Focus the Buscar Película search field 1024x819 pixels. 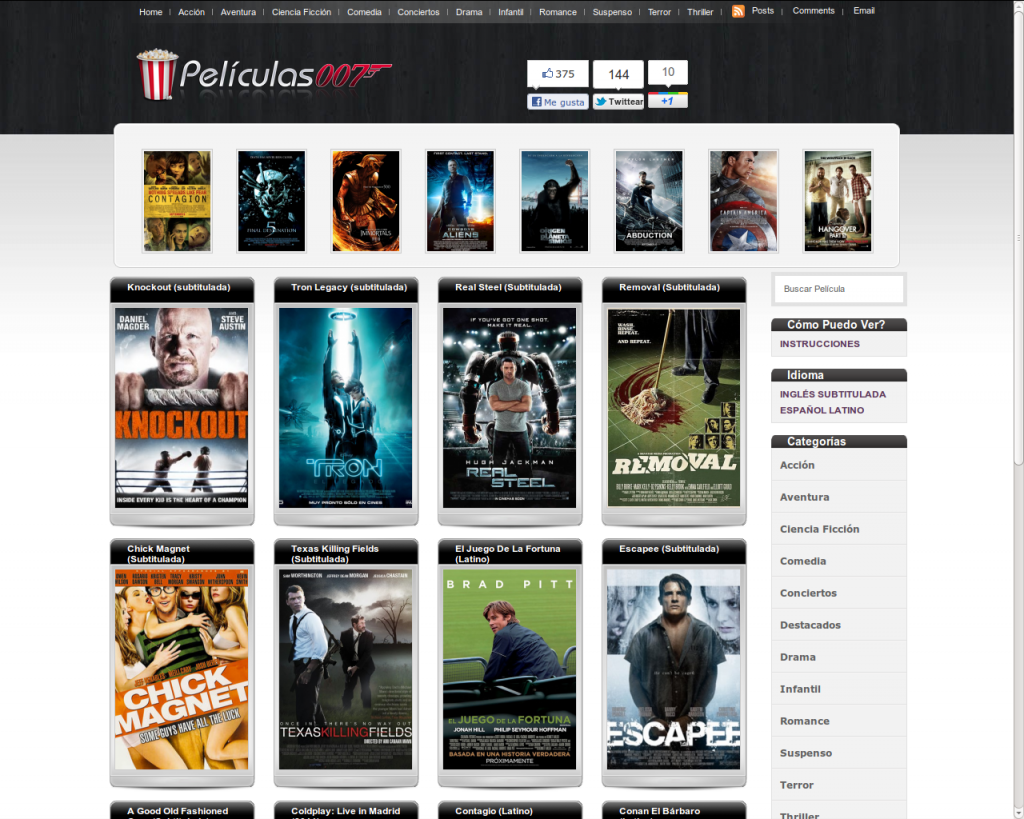[839, 289]
